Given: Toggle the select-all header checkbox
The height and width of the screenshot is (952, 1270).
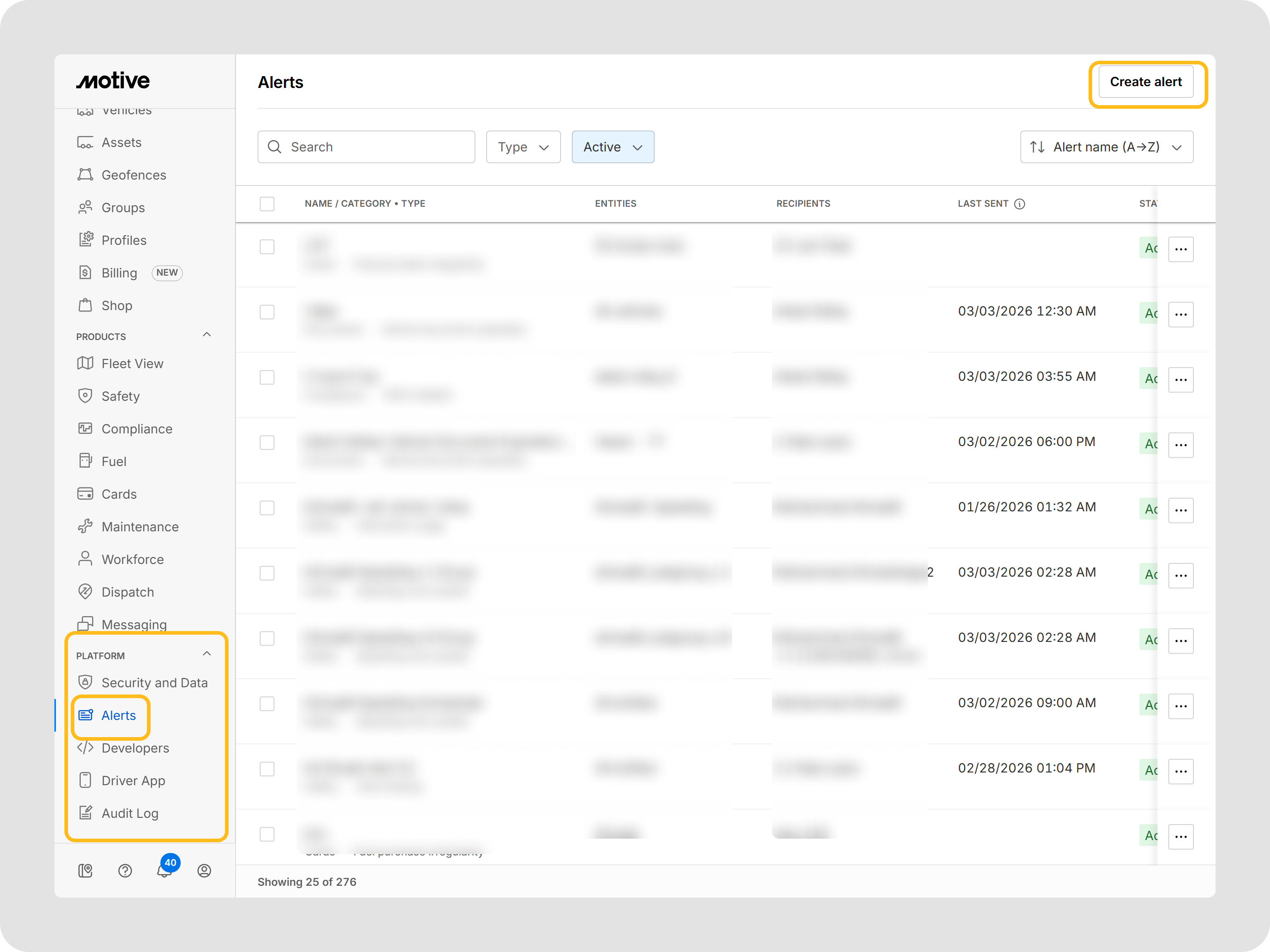Looking at the screenshot, I should [x=267, y=204].
